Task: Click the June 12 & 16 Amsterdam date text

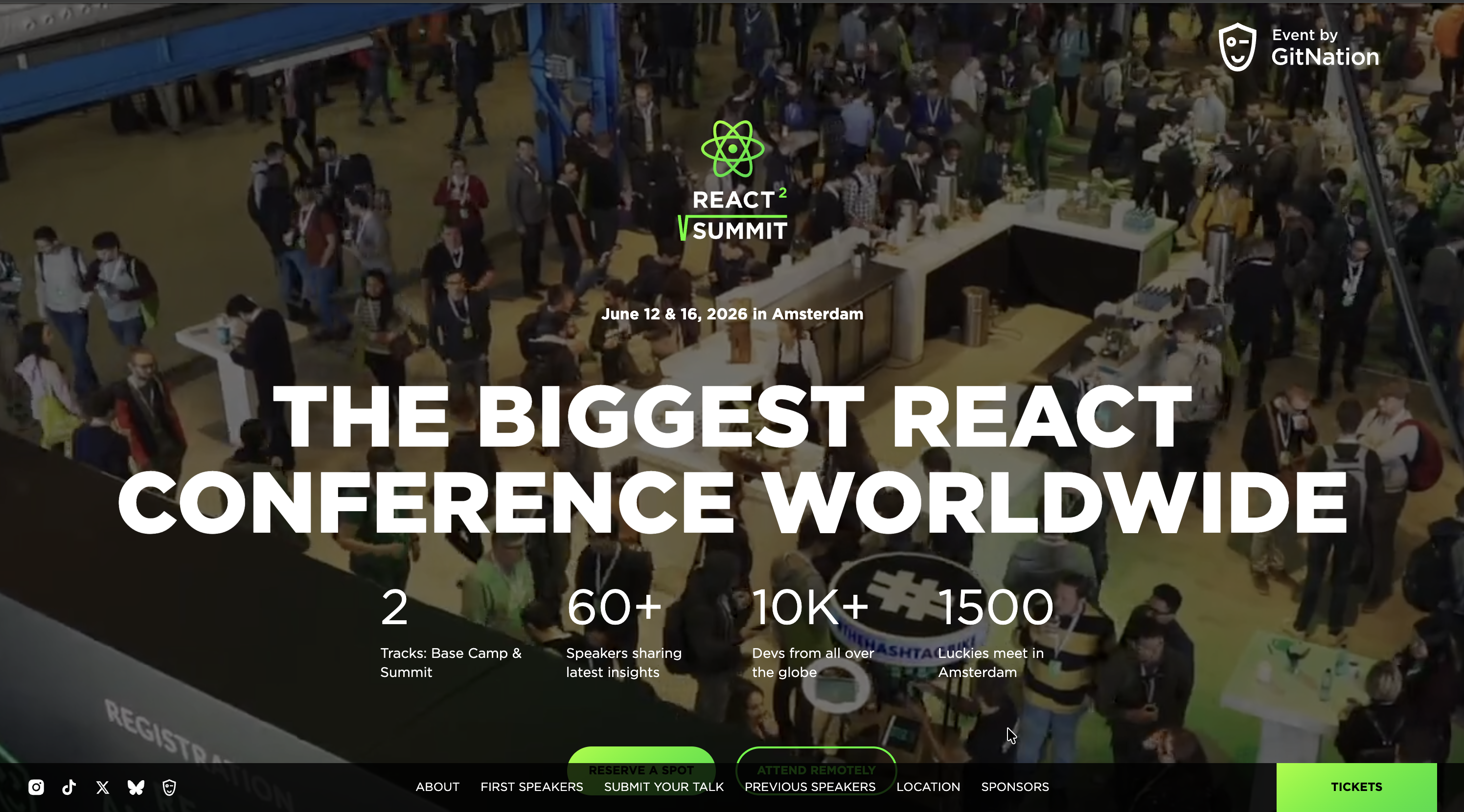Action: tap(732, 314)
